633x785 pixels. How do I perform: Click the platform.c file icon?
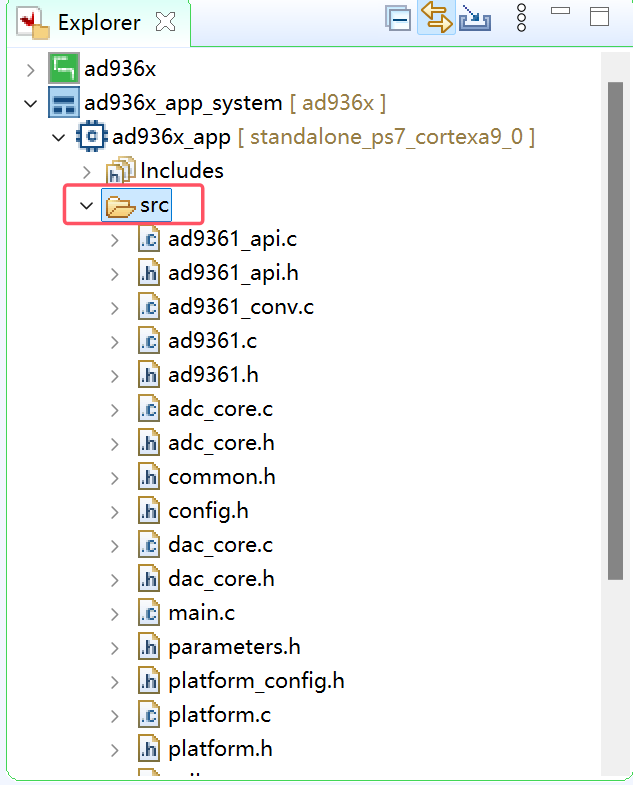(149, 716)
